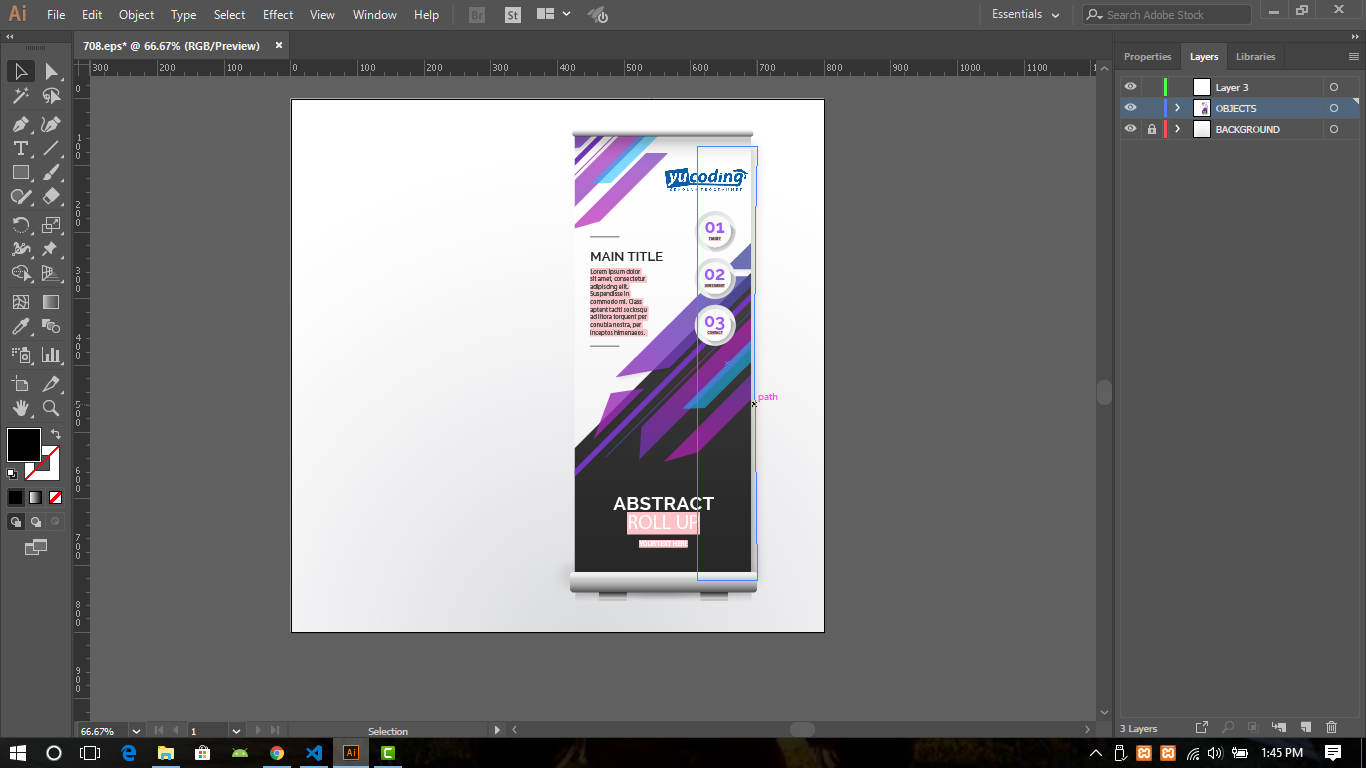Open Chrome from the Windows taskbar
Screen dimensions: 1366x768
click(x=277, y=753)
